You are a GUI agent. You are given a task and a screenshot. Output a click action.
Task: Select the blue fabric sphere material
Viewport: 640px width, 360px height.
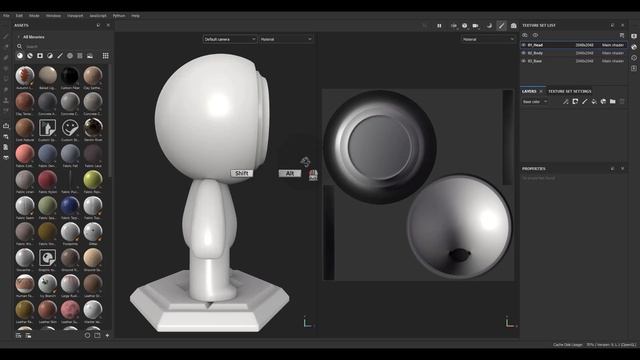pyautogui.click(x=70, y=206)
